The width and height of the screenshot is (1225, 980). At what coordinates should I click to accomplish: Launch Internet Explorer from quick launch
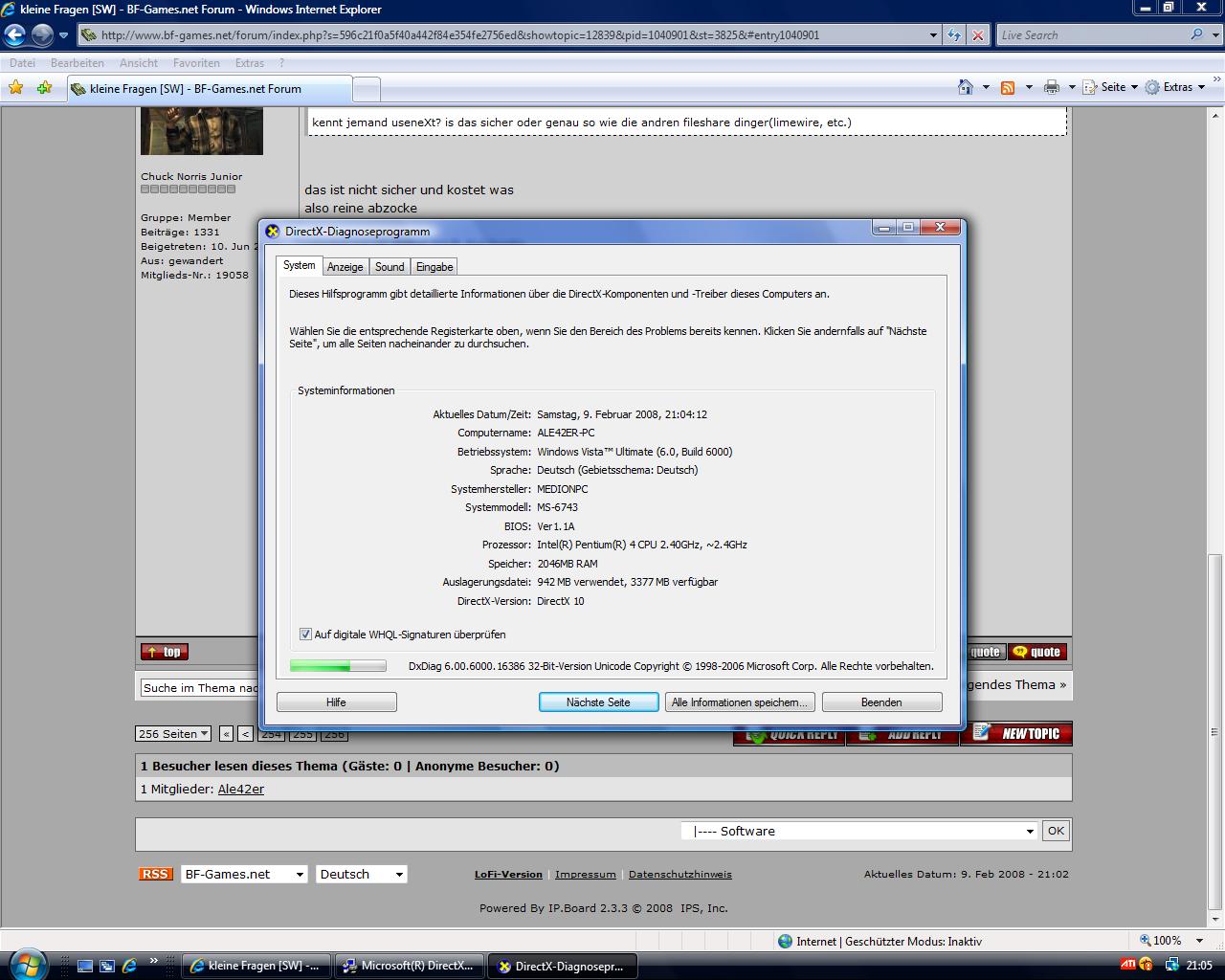(x=129, y=966)
